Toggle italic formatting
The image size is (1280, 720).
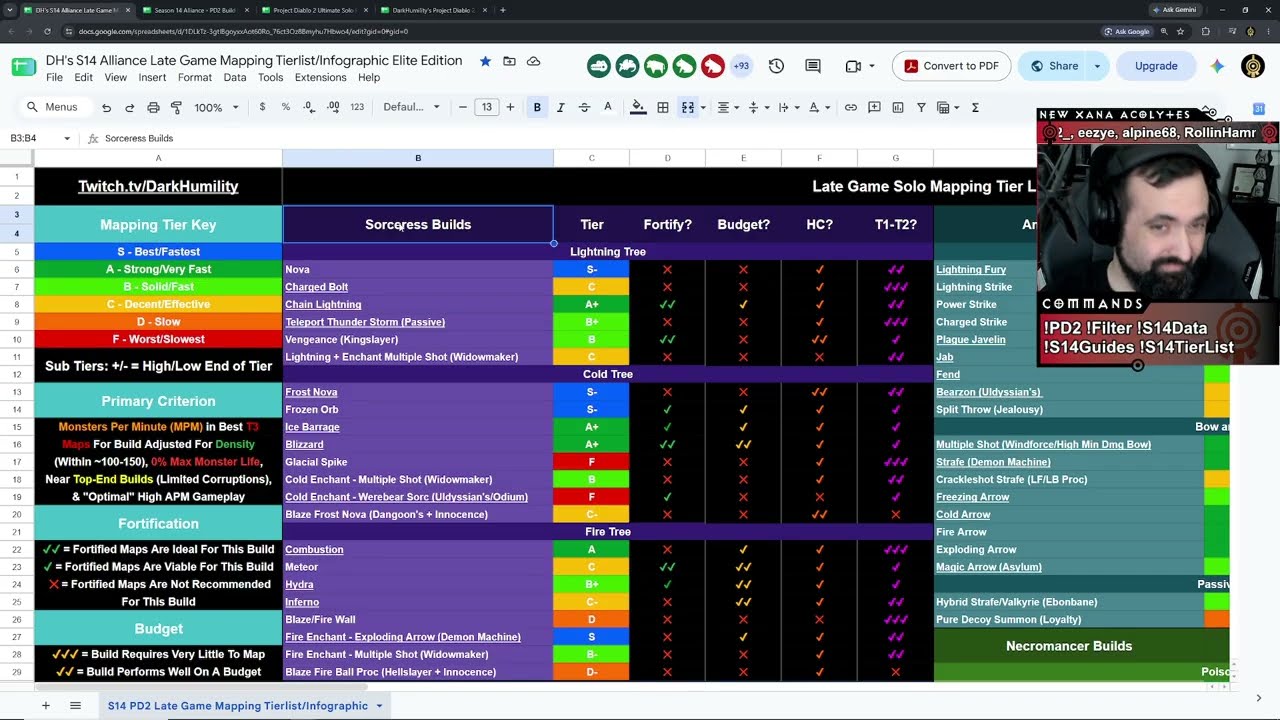[560, 107]
